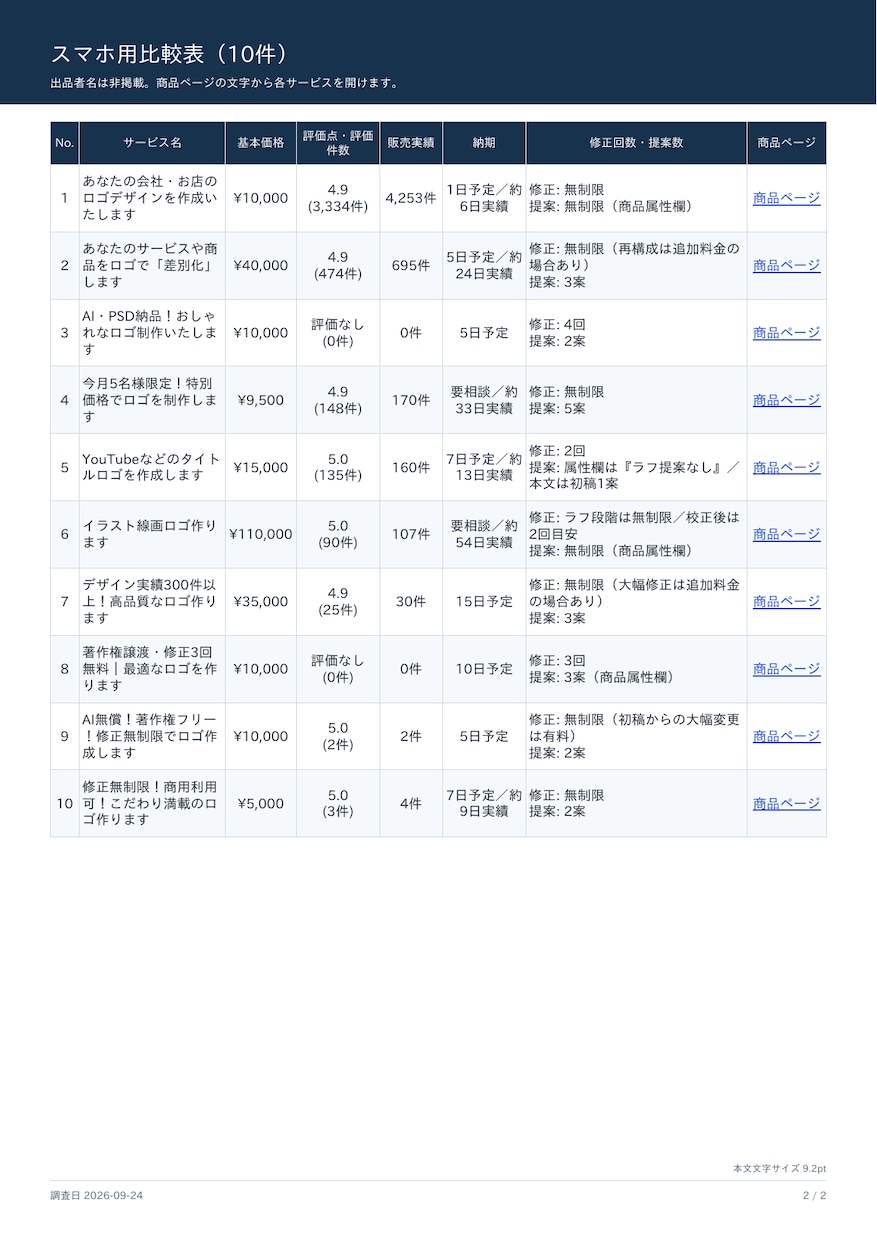The width and height of the screenshot is (877, 1240).
Task: Select service name 修正無制限！商用利用可
Action: pyautogui.click(x=150, y=803)
